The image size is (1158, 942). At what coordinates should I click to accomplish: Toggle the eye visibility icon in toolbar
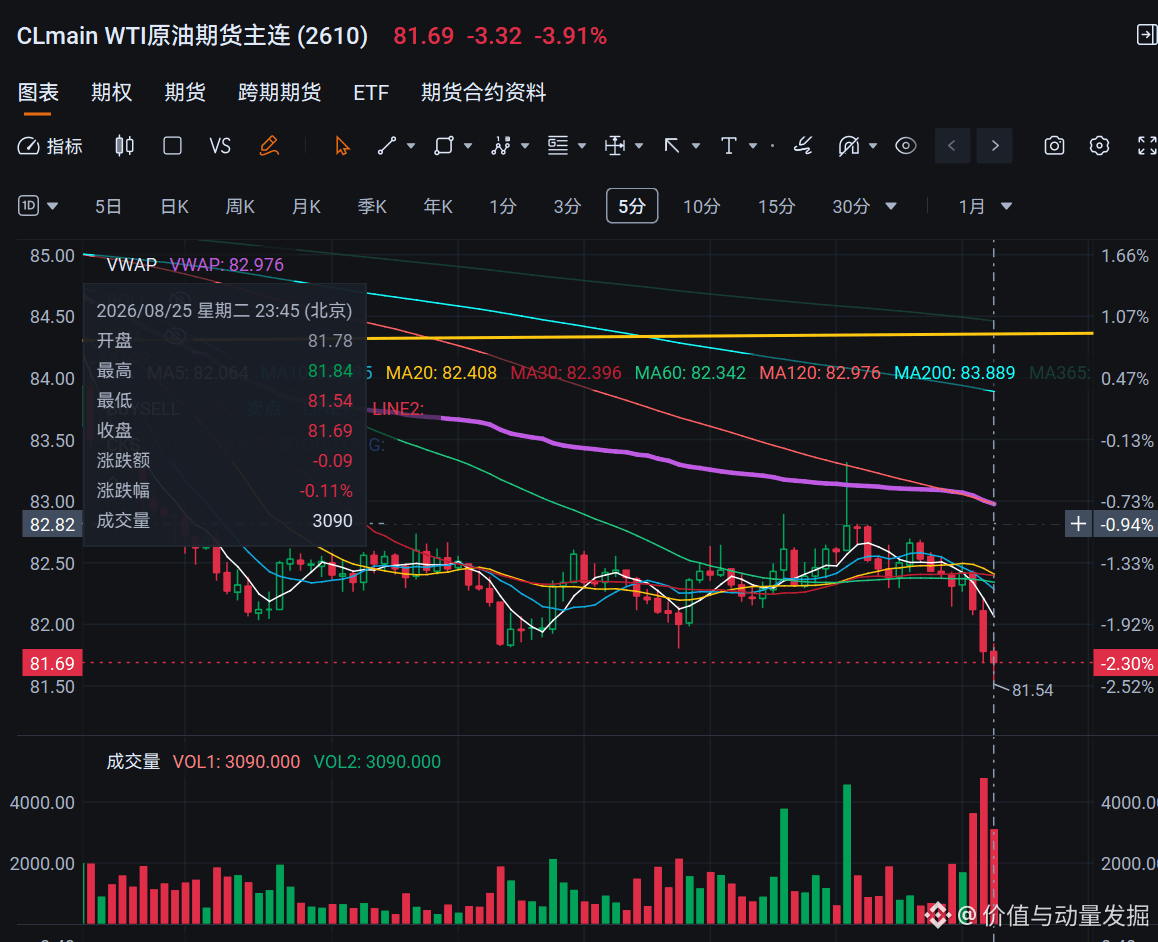pos(905,145)
